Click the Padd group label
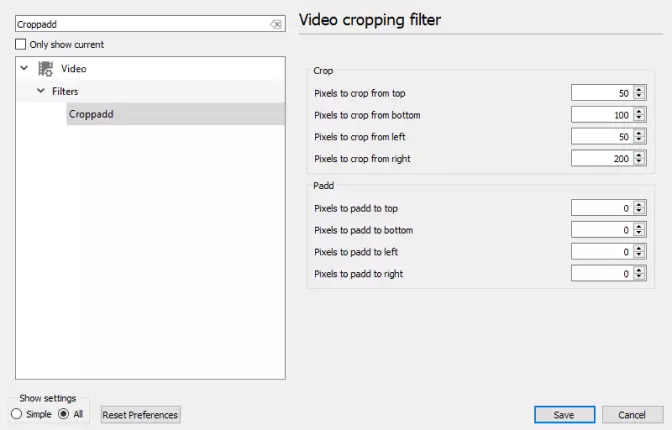672x430 pixels. click(324, 186)
